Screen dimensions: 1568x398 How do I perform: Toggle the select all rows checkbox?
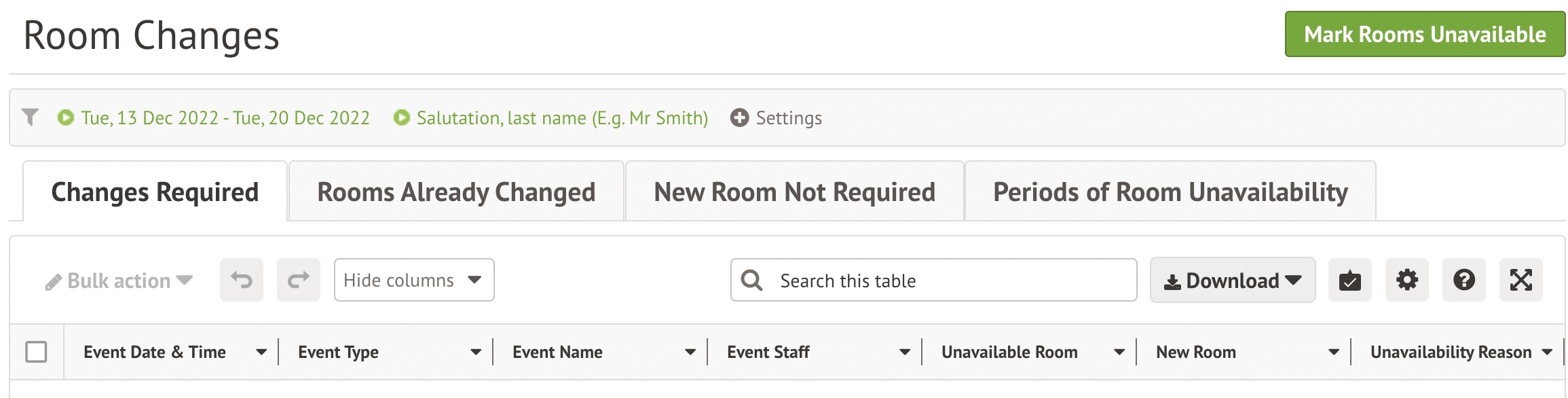36,352
